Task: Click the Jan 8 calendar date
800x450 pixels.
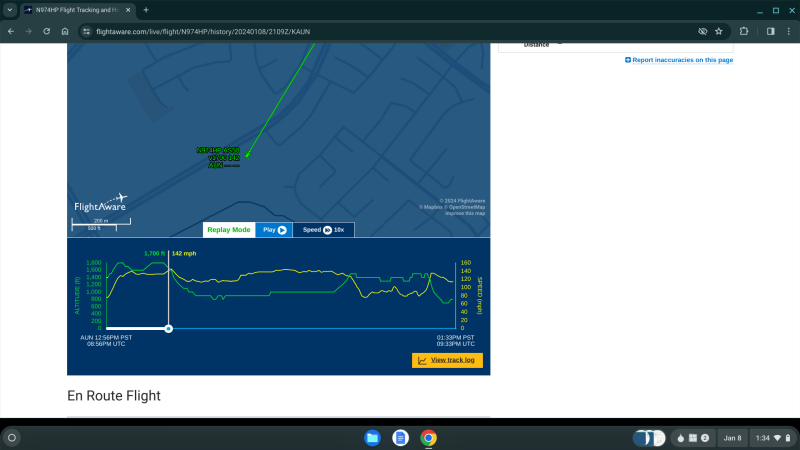Action: (x=732, y=438)
